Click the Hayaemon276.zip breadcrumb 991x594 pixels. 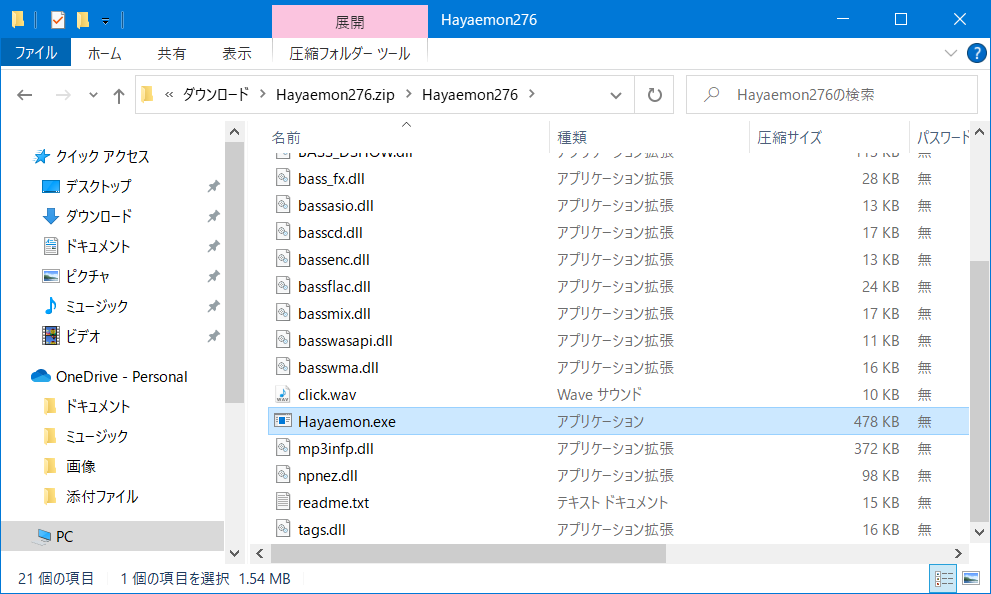[335, 95]
